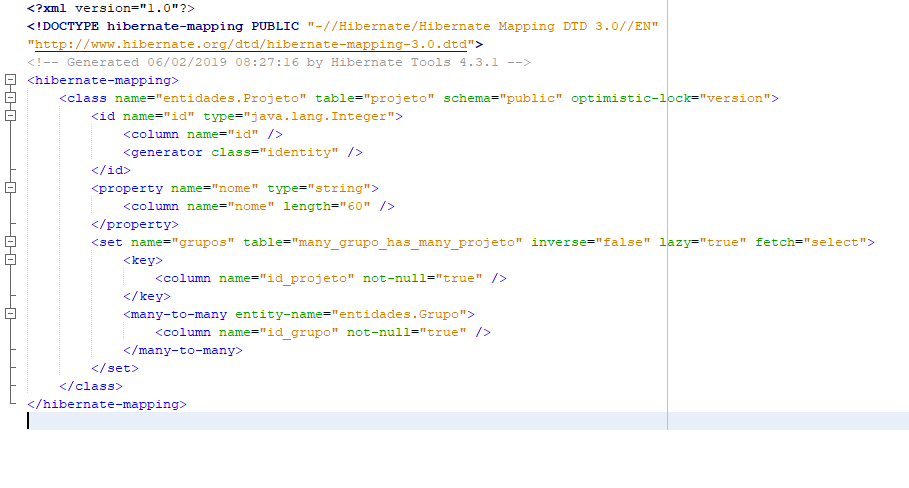Click the generator class "identity" value

tap(299, 152)
